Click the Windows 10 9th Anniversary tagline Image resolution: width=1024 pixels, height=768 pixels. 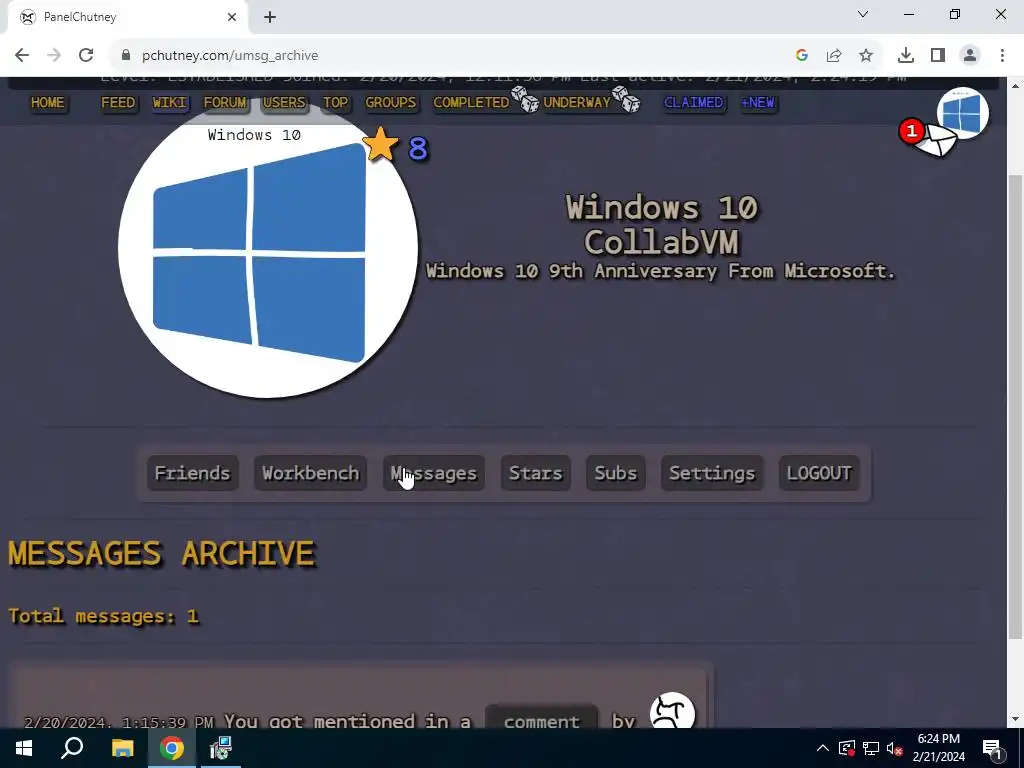pyautogui.click(x=660, y=271)
